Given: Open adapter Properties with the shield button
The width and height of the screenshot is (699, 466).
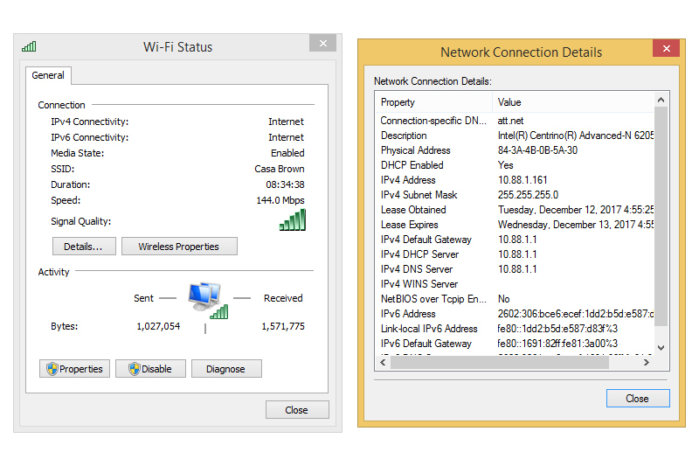Looking at the screenshot, I should pyautogui.click(x=75, y=369).
